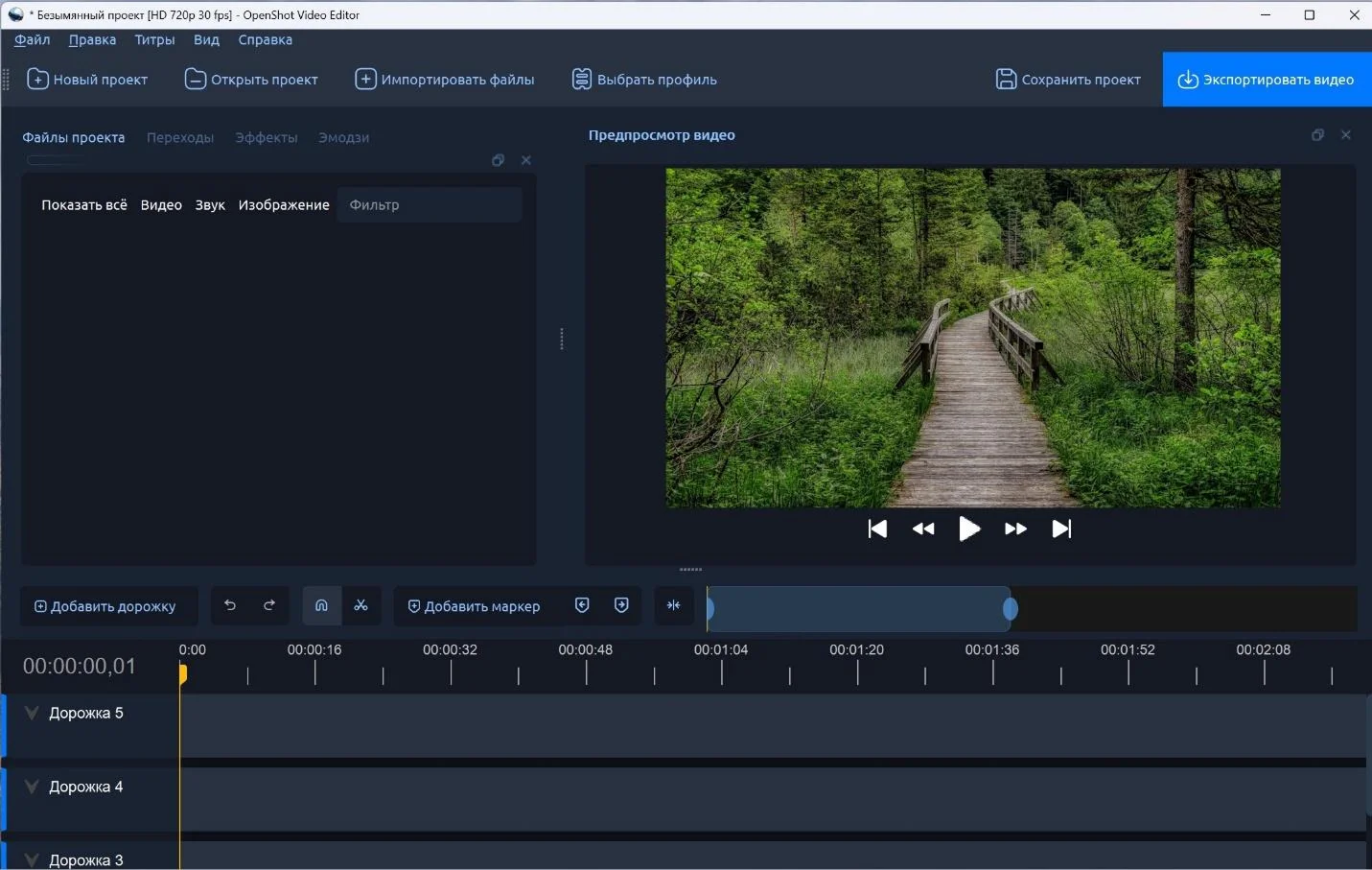Click ruler at 00:00:32
Image resolution: width=1372 pixels, height=870 pixels.
[450, 650]
